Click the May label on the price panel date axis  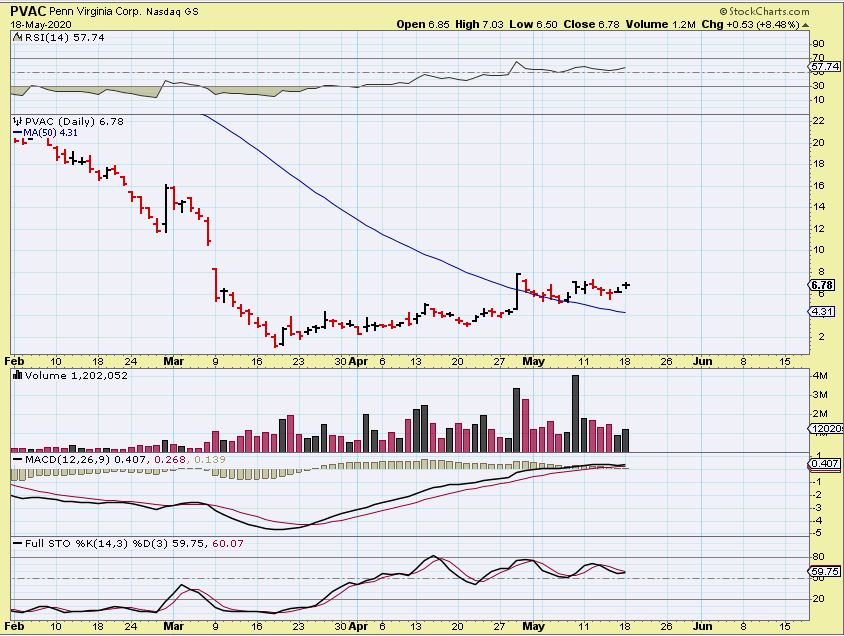533,361
